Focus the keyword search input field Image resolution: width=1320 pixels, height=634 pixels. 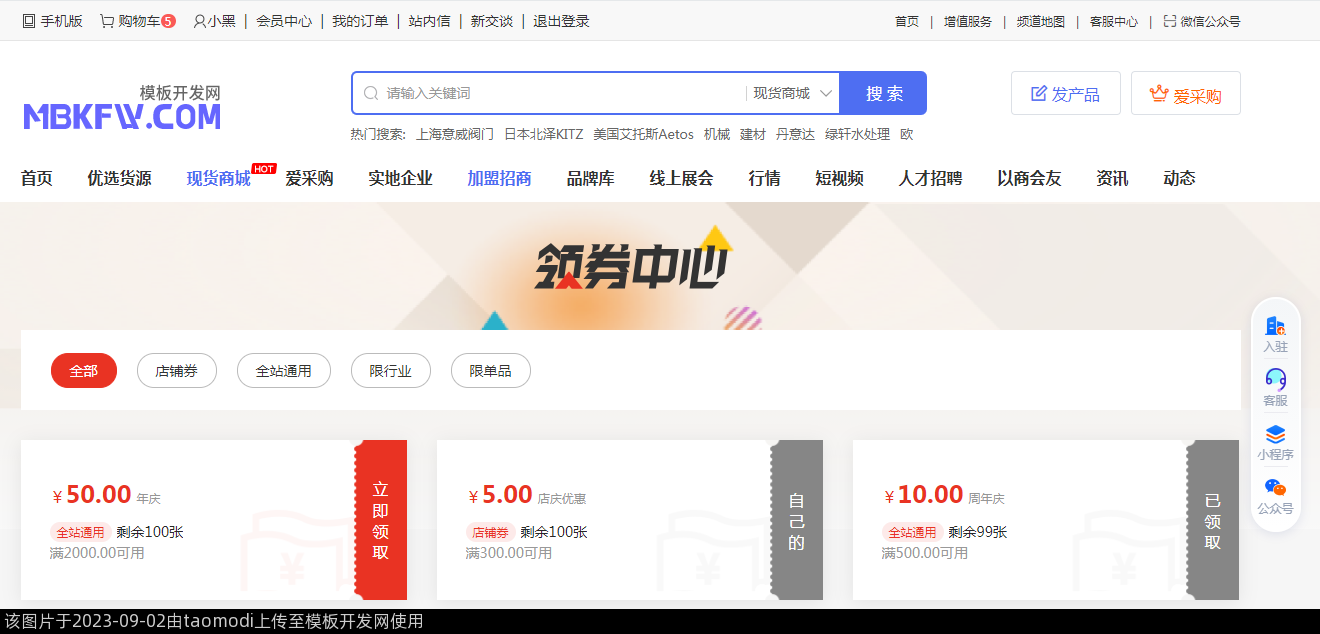point(560,93)
